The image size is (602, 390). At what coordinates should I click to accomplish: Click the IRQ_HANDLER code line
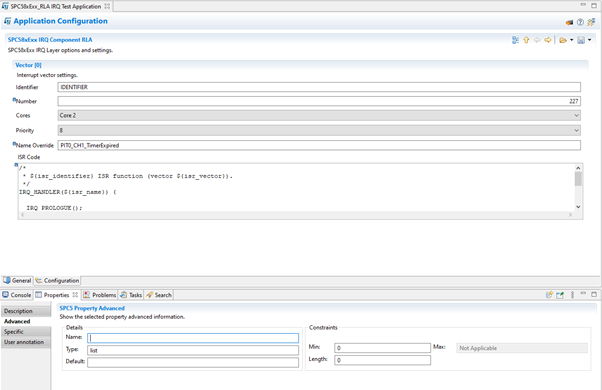[68, 192]
